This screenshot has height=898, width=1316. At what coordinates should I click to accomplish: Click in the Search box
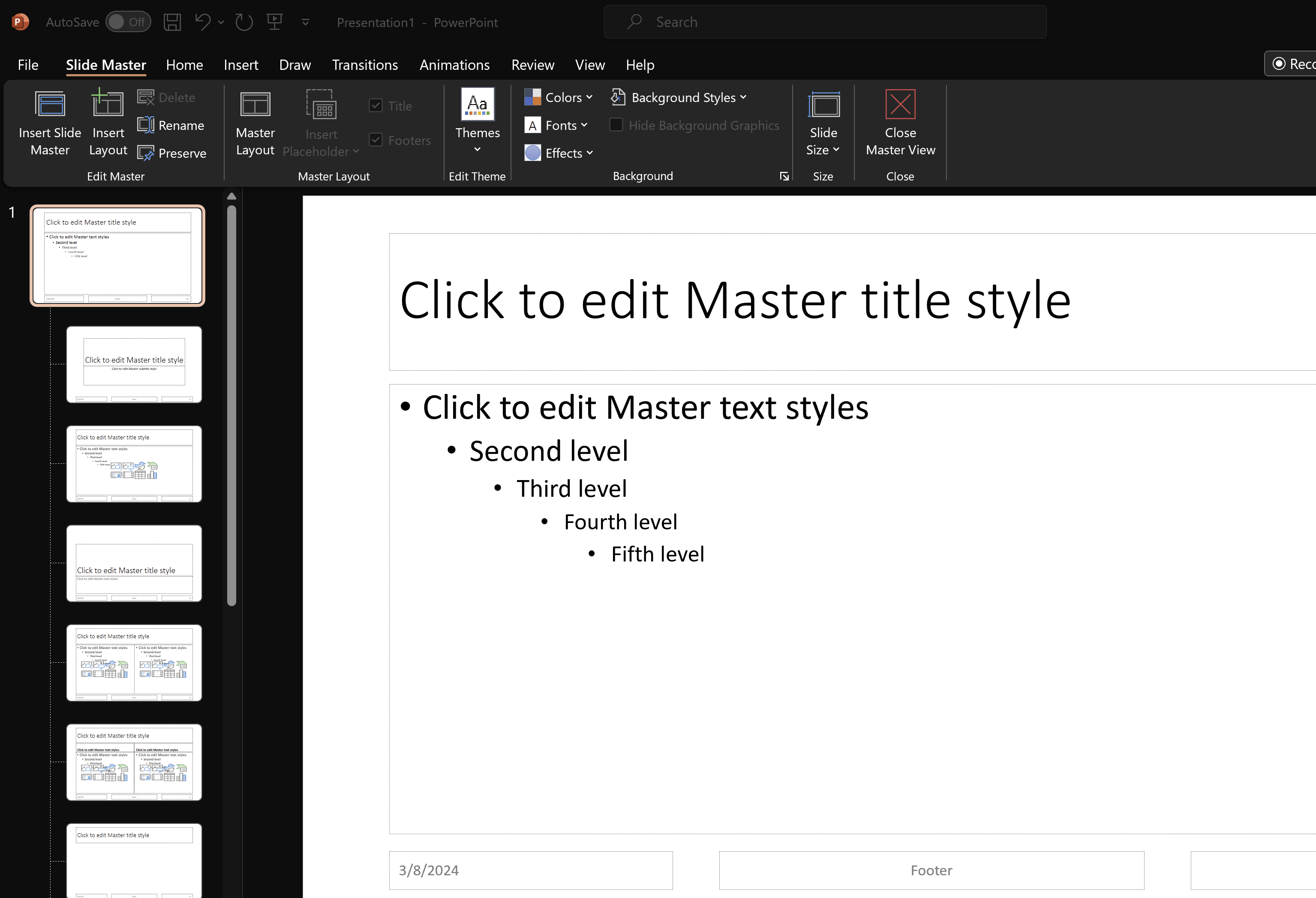tap(825, 22)
